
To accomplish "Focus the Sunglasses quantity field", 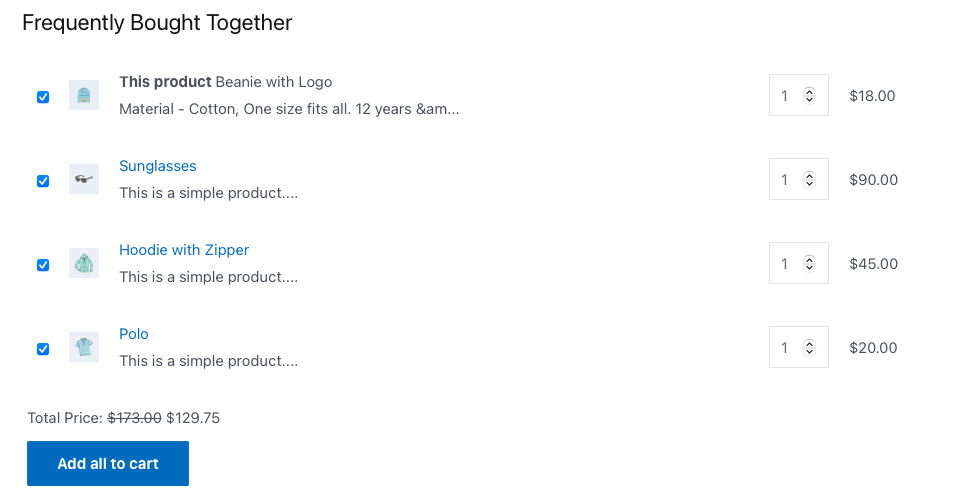I will pos(799,179).
